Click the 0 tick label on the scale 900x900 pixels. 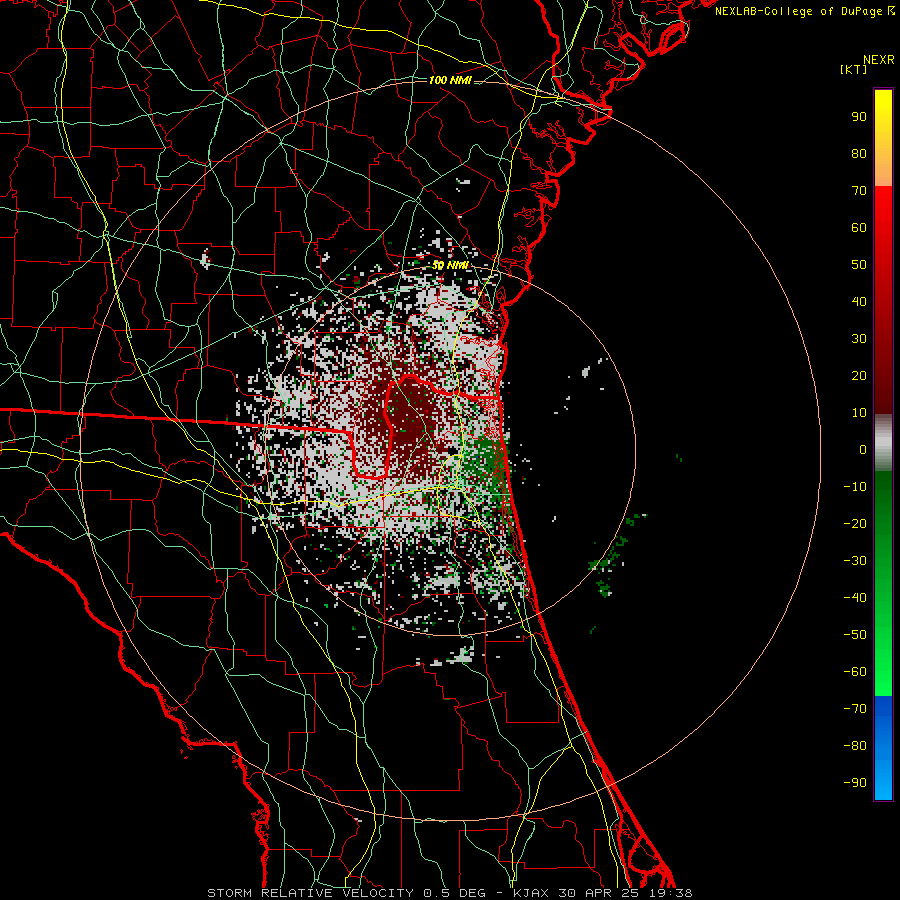[863, 450]
